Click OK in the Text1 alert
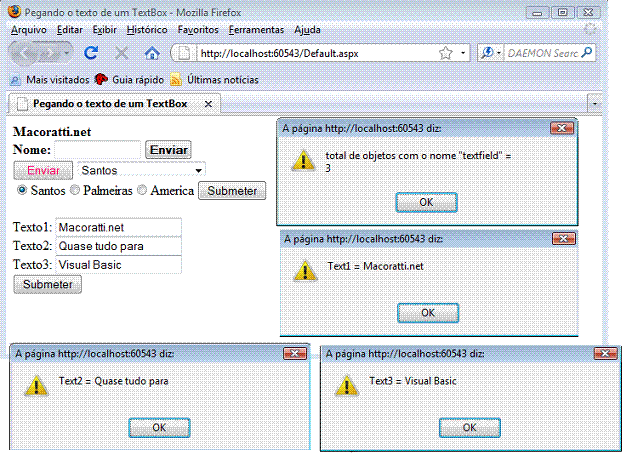Viewport: 632px width, 461px height. [428, 313]
